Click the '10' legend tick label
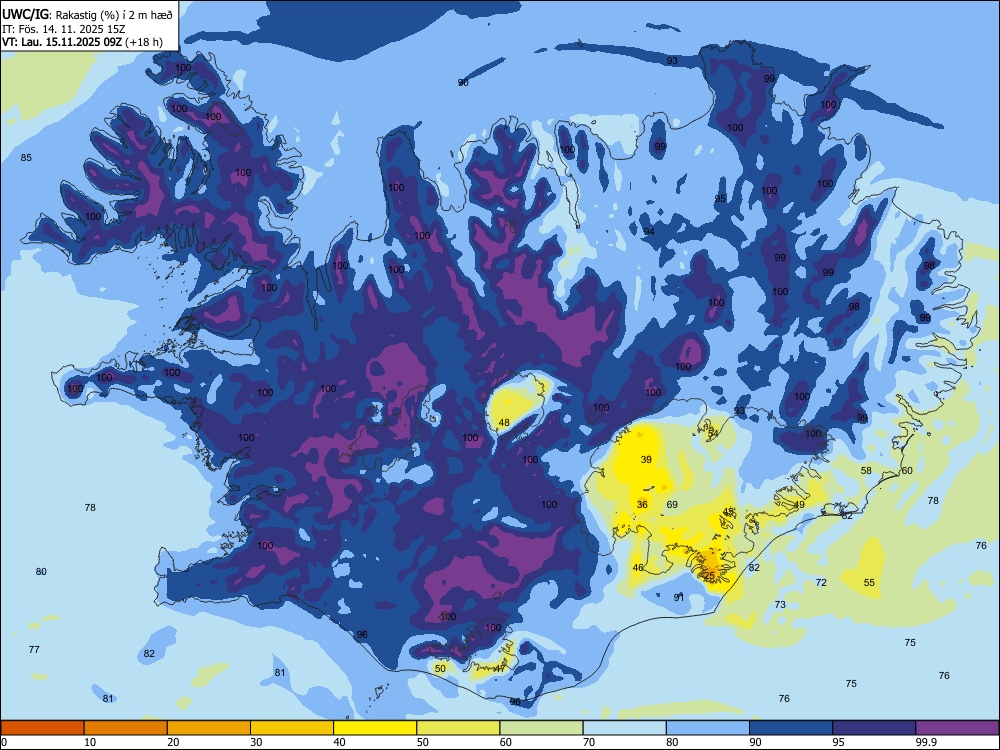 90,742
